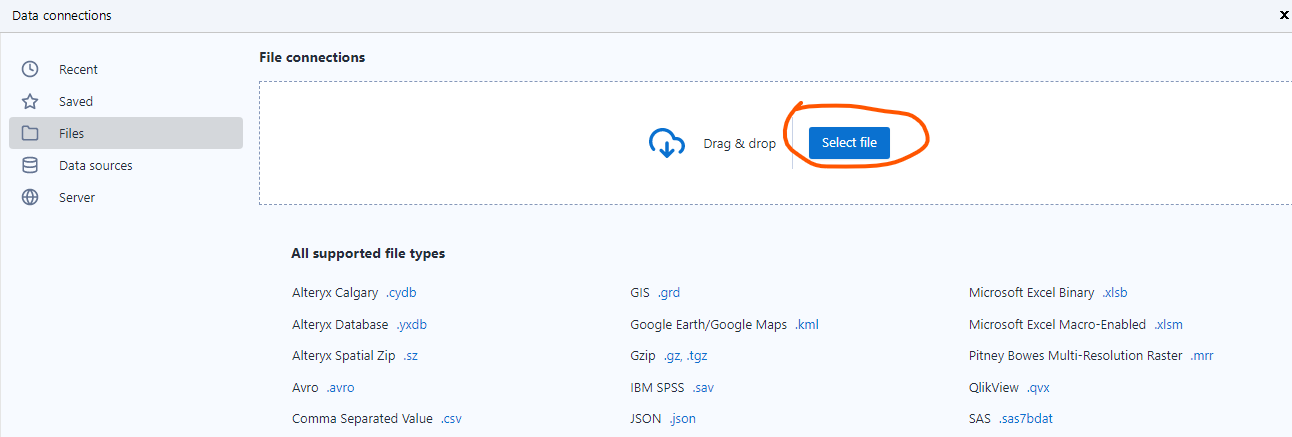Click the cloud download drag & drop icon
Image resolution: width=1292 pixels, height=437 pixels.
pos(666,143)
